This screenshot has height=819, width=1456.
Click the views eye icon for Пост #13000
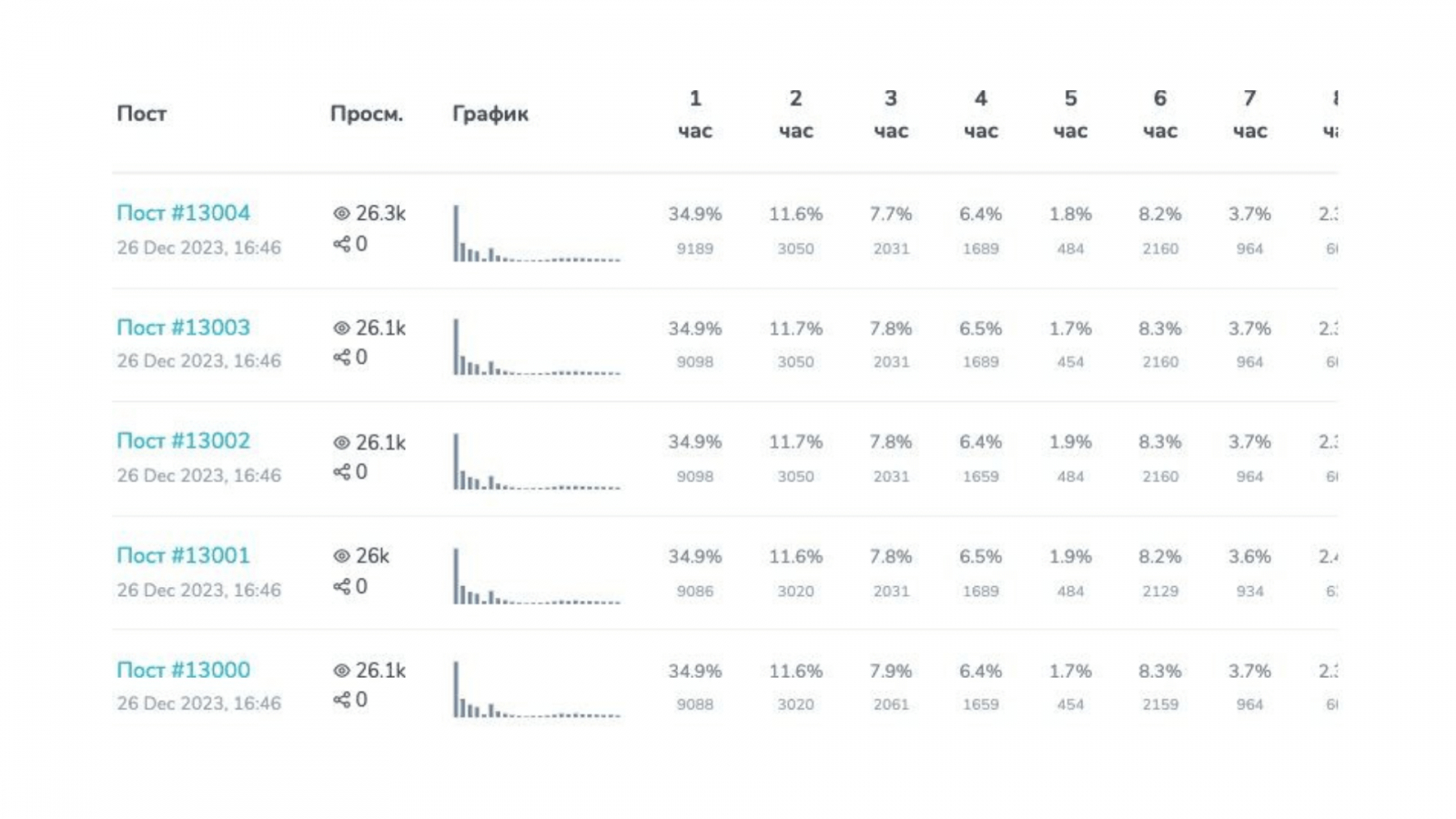click(x=341, y=671)
